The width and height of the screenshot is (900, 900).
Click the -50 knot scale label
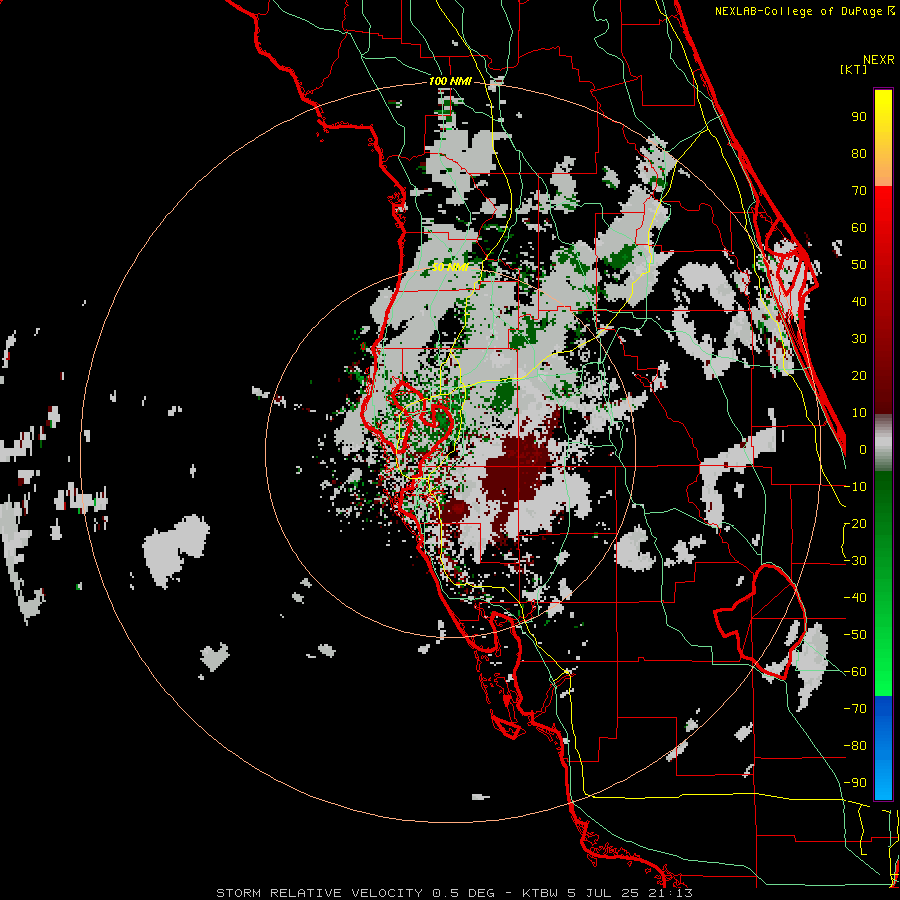click(855, 634)
